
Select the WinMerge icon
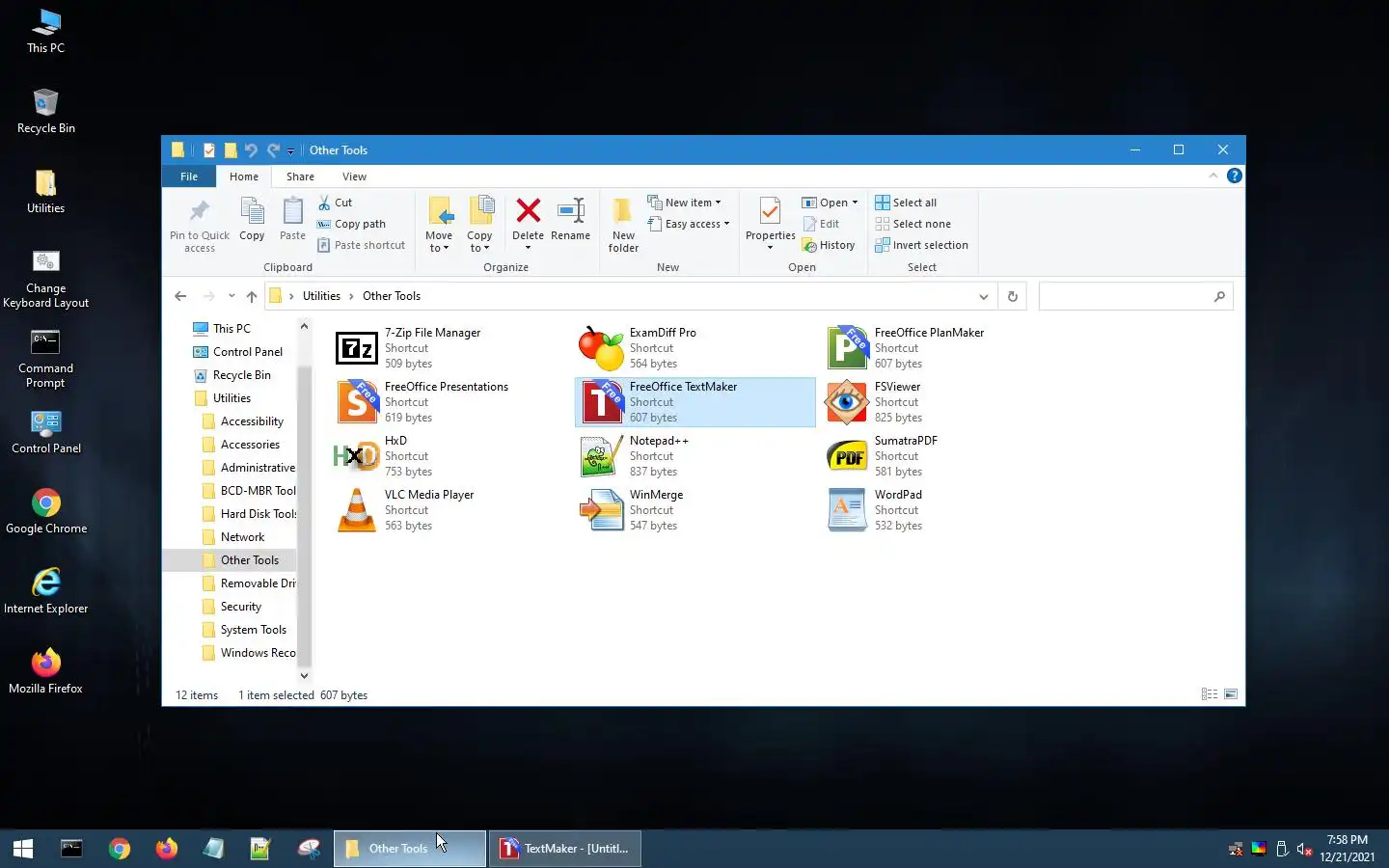[x=601, y=510]
